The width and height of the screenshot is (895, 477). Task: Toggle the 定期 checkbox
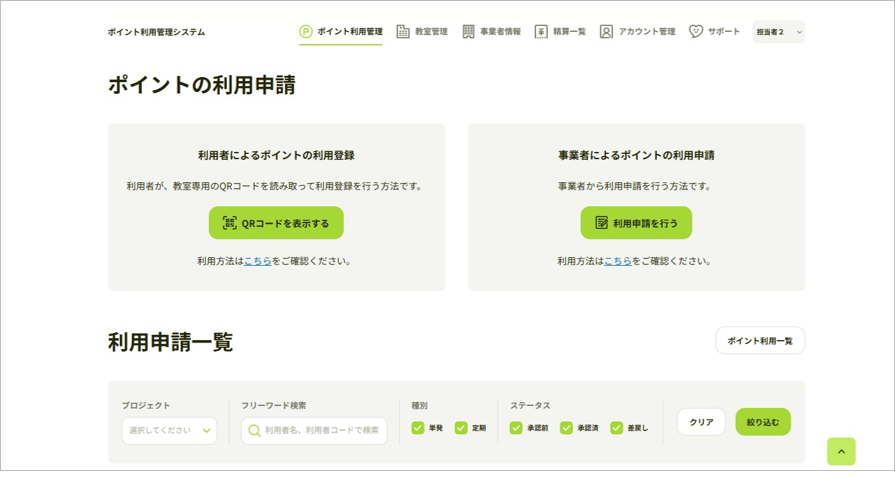(461, 428)
